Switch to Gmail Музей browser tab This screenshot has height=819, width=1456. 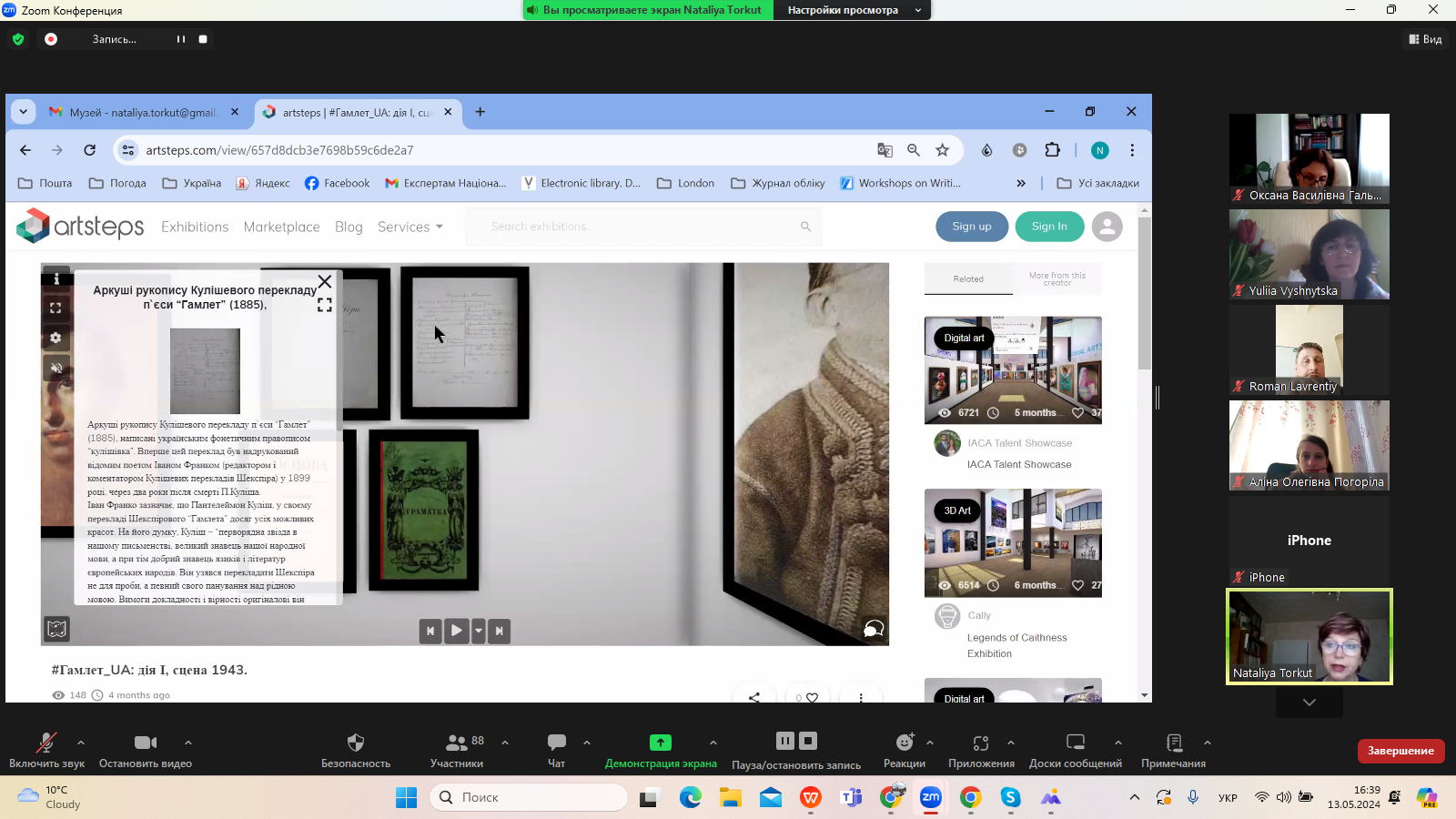pos(144,112)
